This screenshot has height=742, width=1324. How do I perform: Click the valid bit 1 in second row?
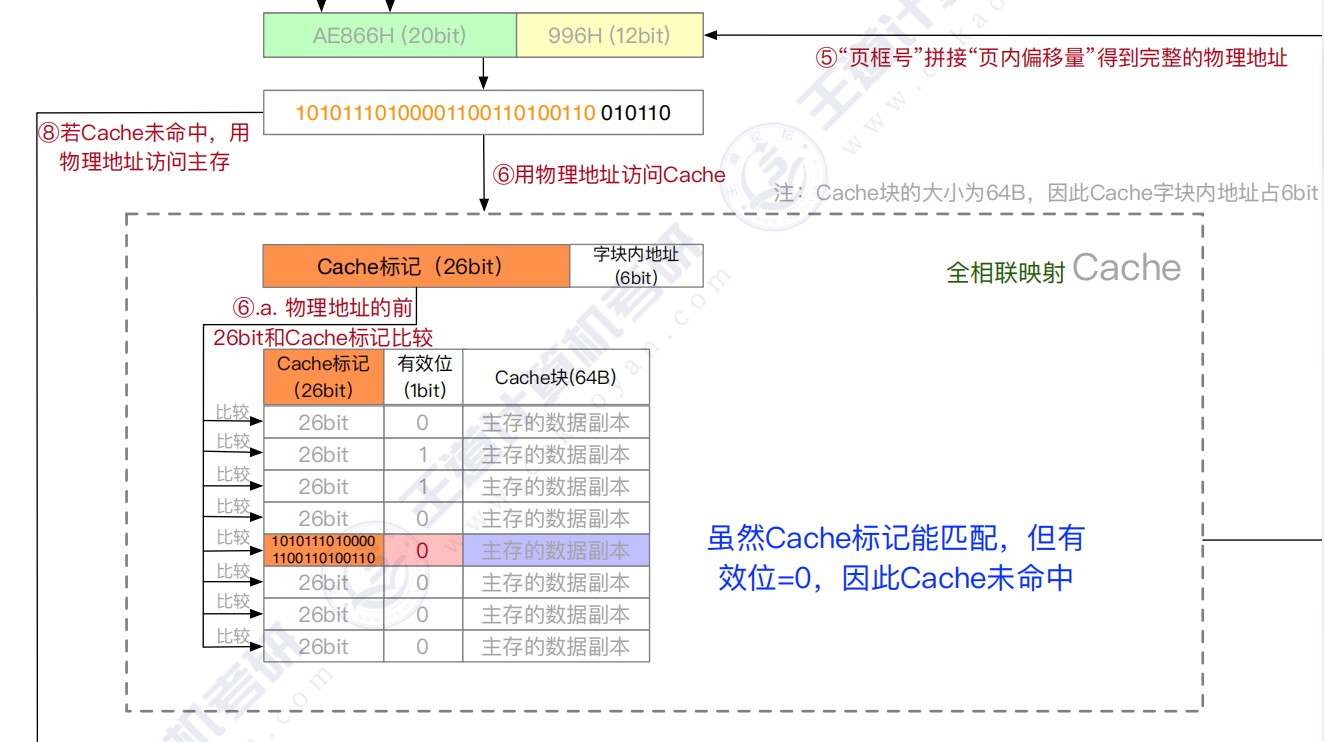click(423, 454)
